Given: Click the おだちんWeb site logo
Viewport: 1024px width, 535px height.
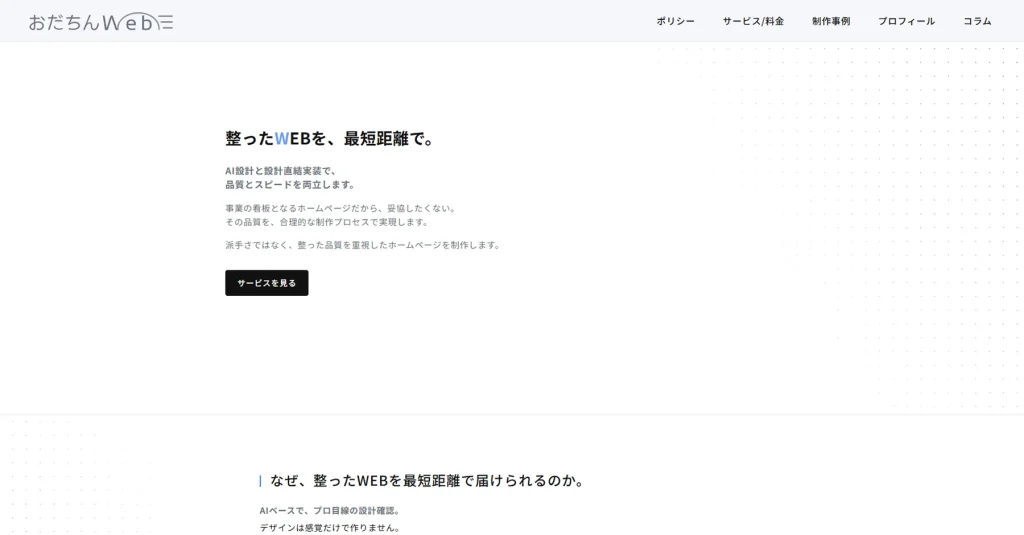Looking at the screenshot, I should 90,21.
